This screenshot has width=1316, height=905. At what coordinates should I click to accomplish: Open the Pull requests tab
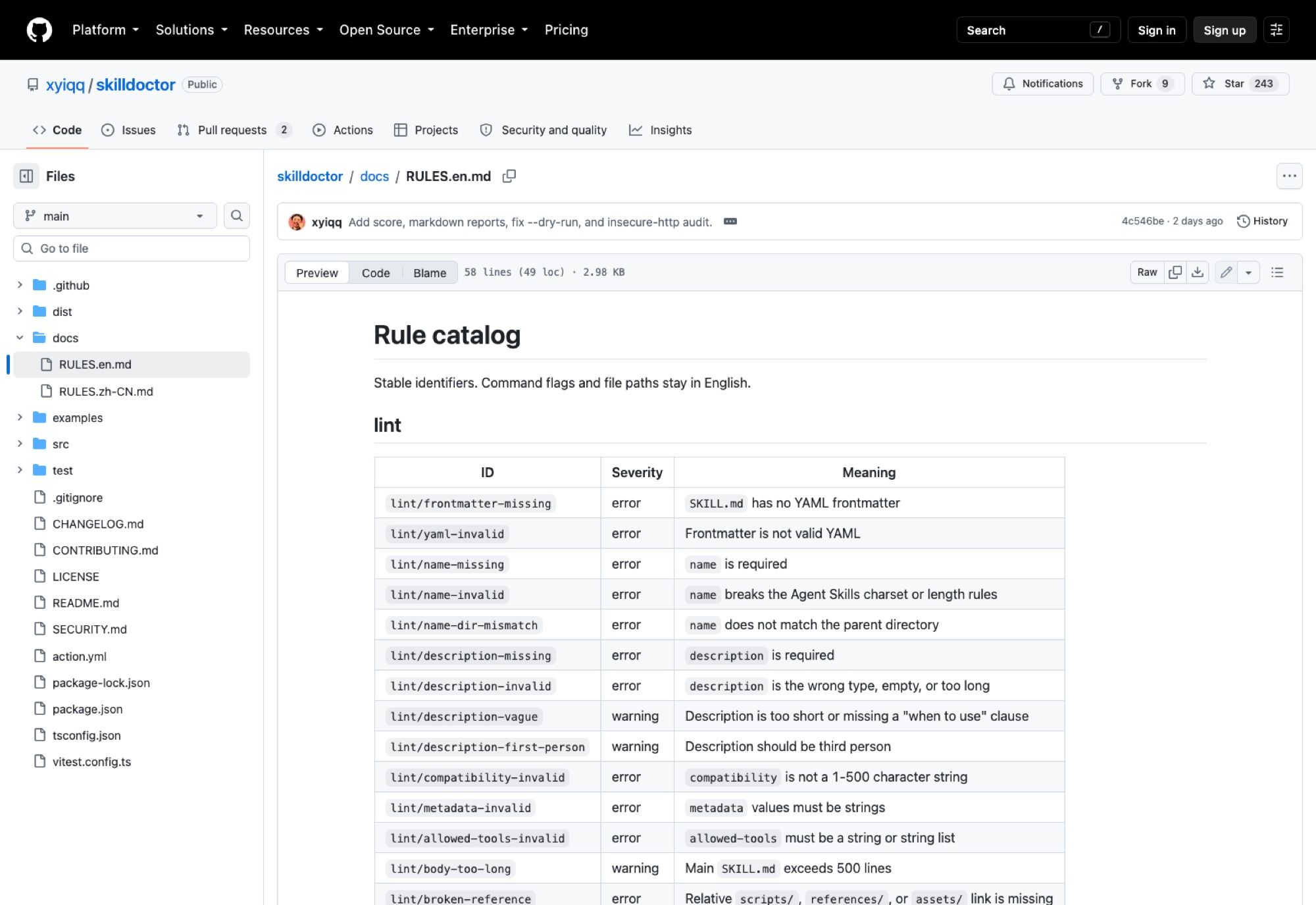234,130
